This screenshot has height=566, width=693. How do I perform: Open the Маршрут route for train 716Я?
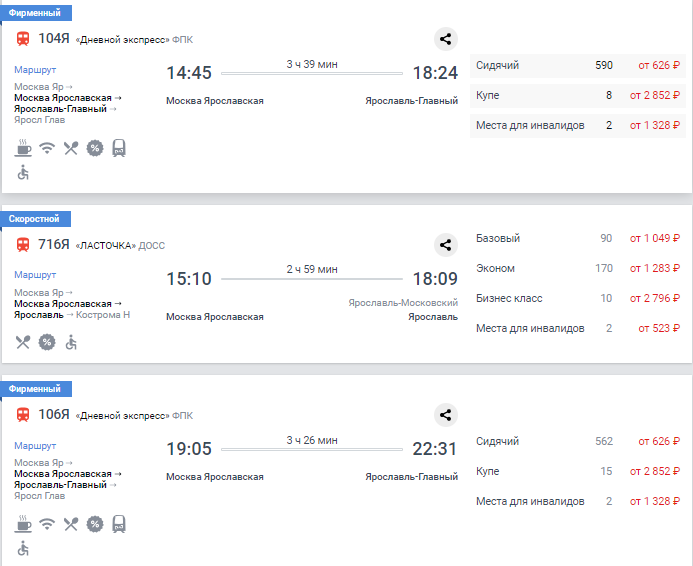click(x=36, y=275)
